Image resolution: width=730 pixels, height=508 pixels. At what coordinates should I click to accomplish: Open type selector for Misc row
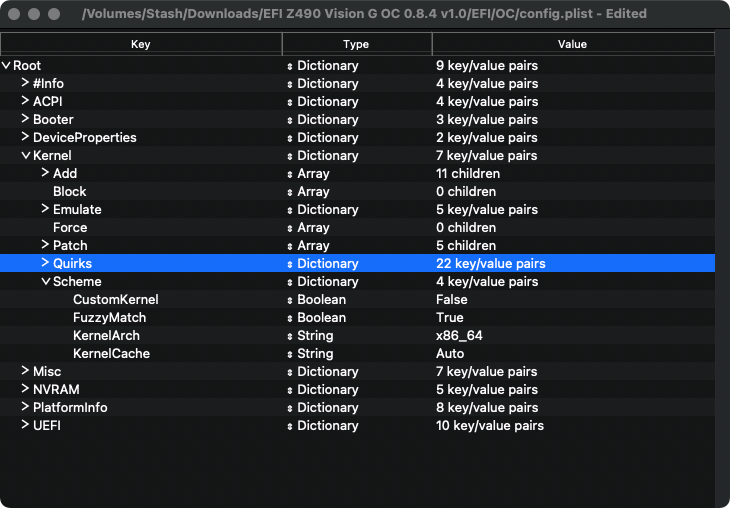click(x=290, y=372)
